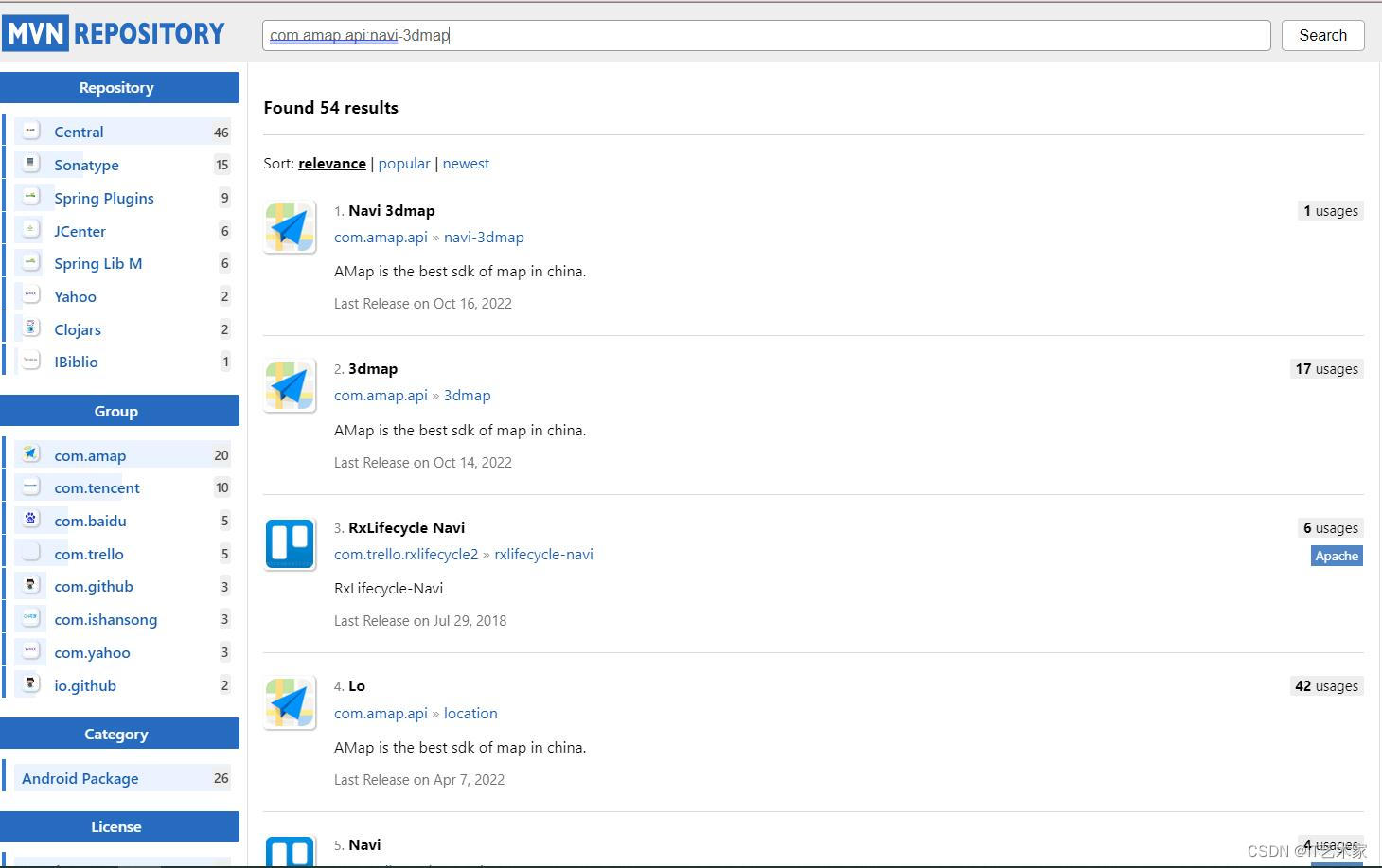Screen dimensions: 1382x868
Task: Open the location artifact link
Action: pos(470,713)
